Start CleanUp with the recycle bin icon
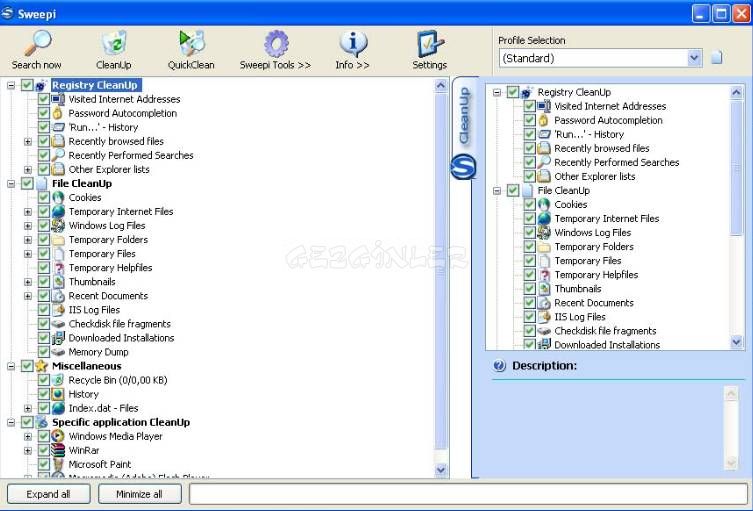The image size is (753, 511). pos(114,44)
